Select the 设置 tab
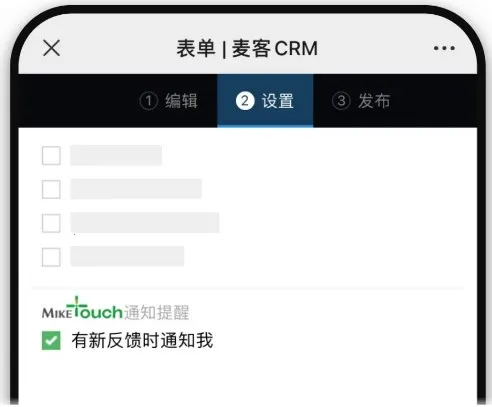Viewport: 492px width, 407px height. tap(265, 101)
